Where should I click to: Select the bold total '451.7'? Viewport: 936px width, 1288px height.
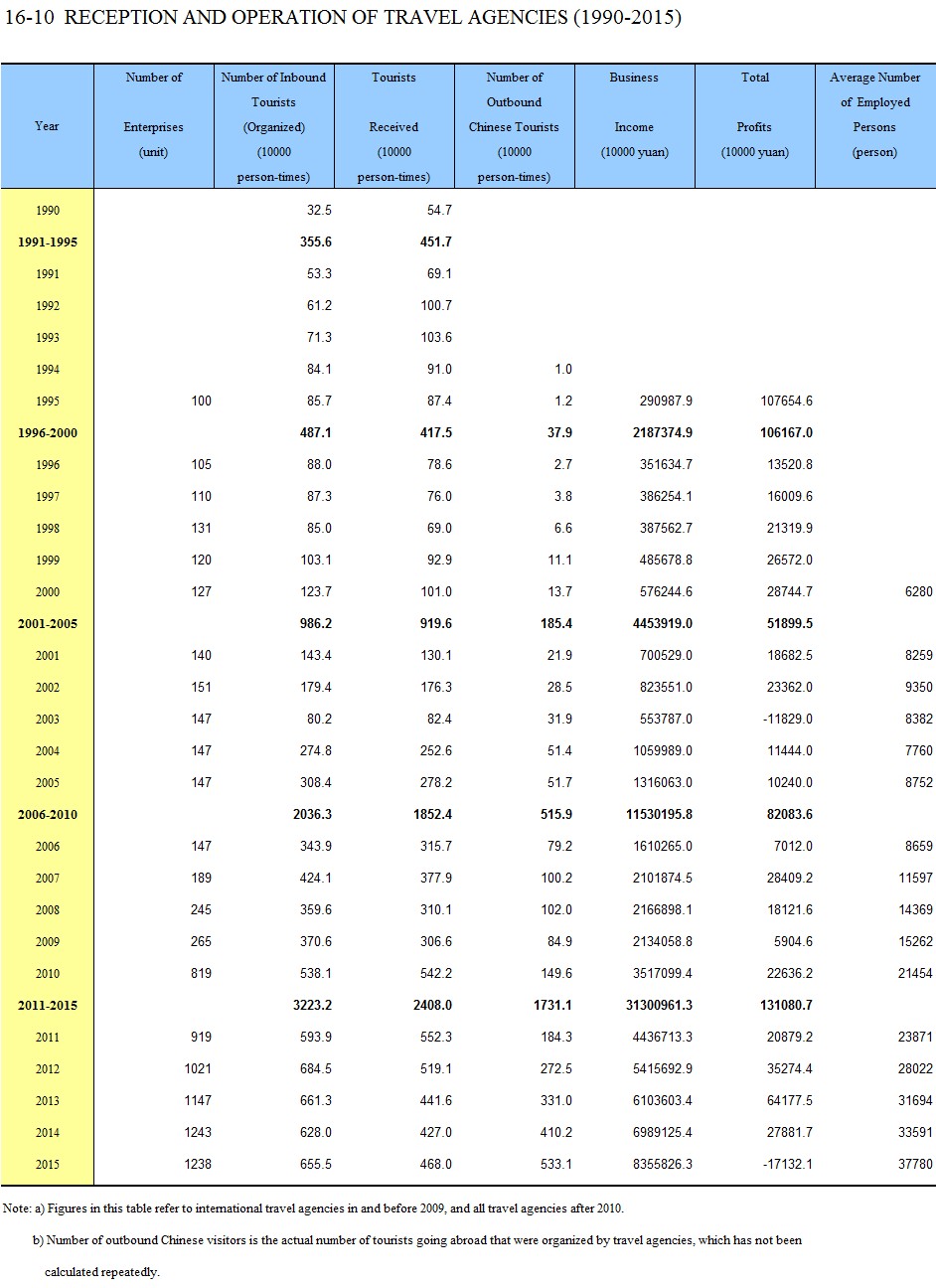pos(436,242)
